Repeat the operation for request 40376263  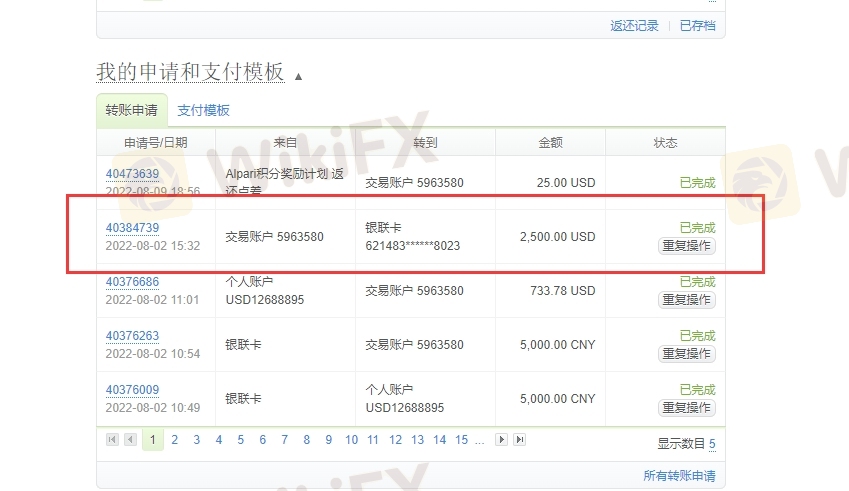click(687, 353)
